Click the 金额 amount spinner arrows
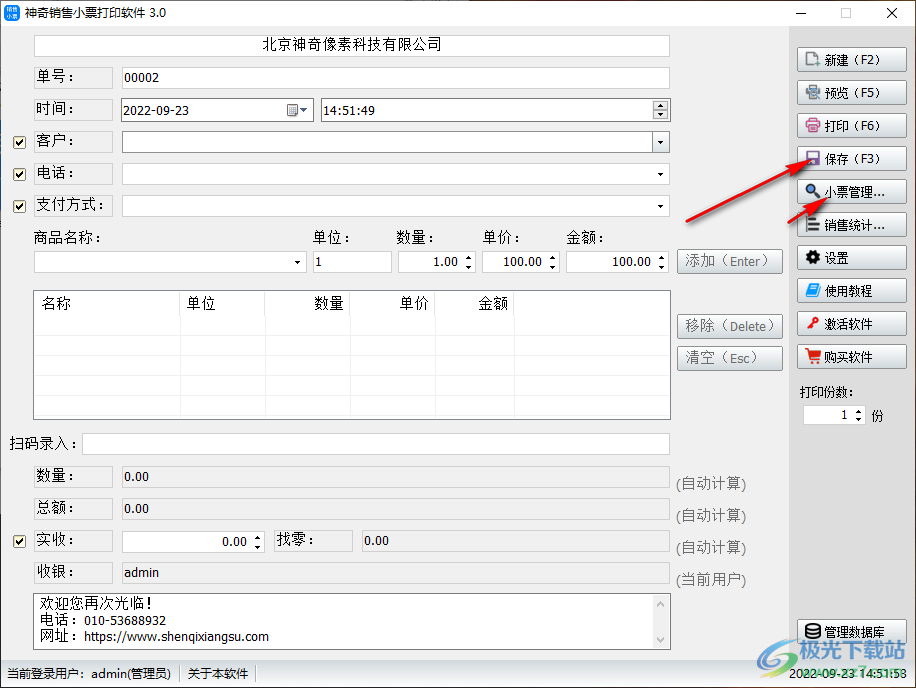 tap(661, 262)
